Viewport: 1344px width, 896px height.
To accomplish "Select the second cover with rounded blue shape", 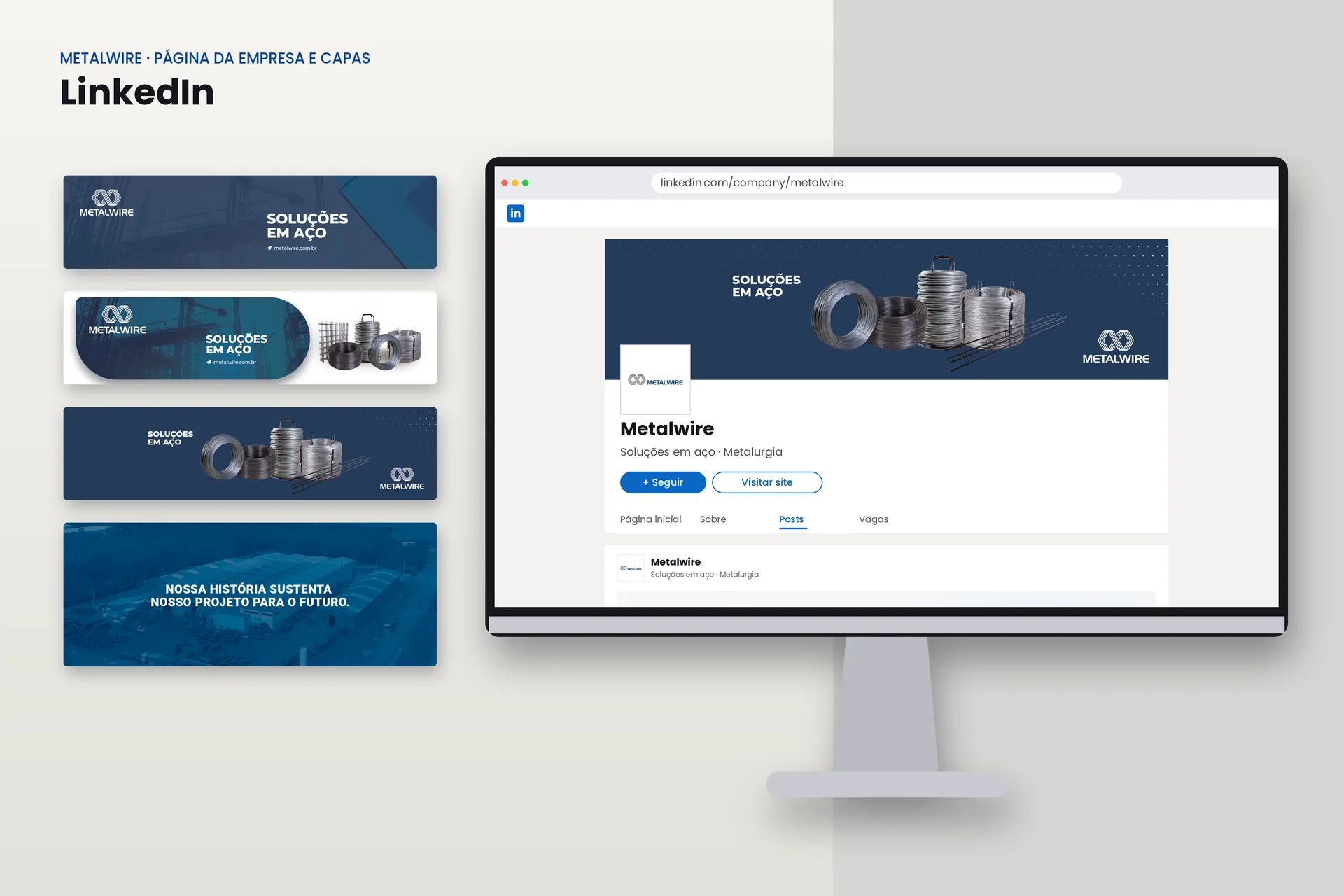I will point(250,337).
